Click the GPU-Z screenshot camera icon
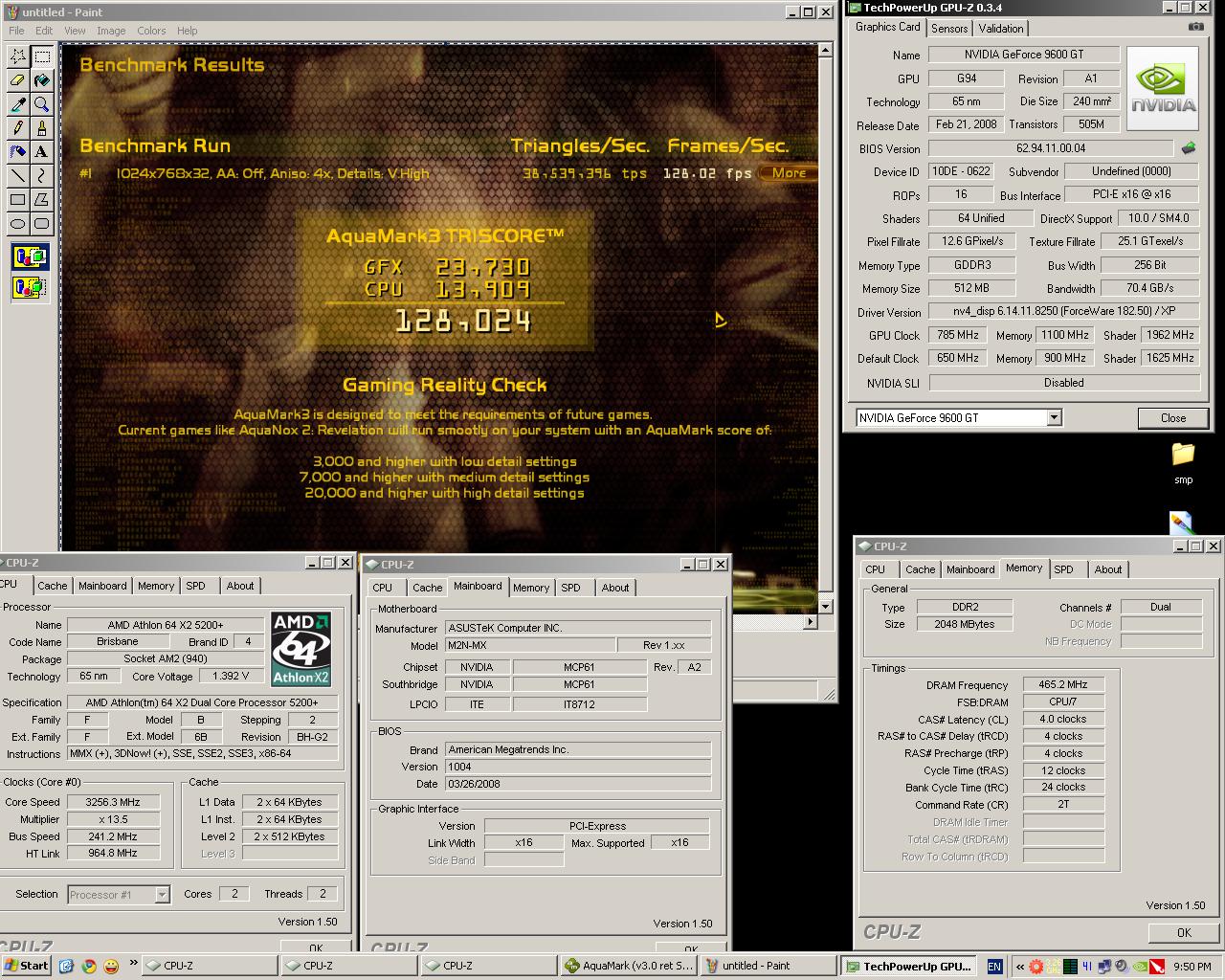 point(1195,27)
